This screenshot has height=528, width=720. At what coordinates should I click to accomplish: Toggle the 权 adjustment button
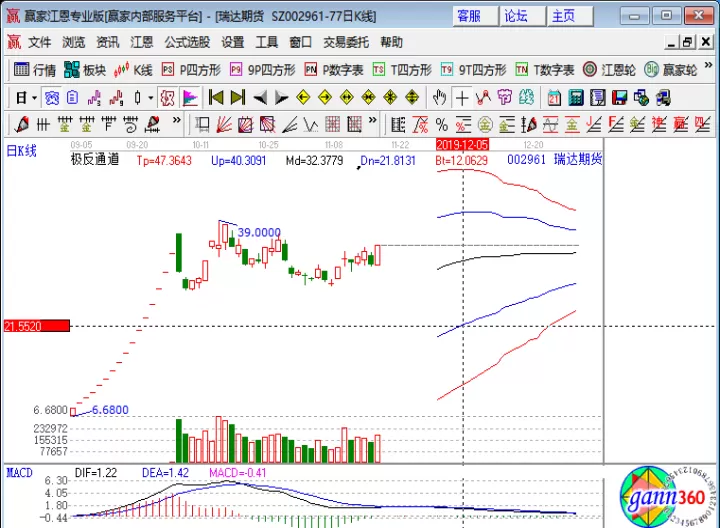[168, 97]
